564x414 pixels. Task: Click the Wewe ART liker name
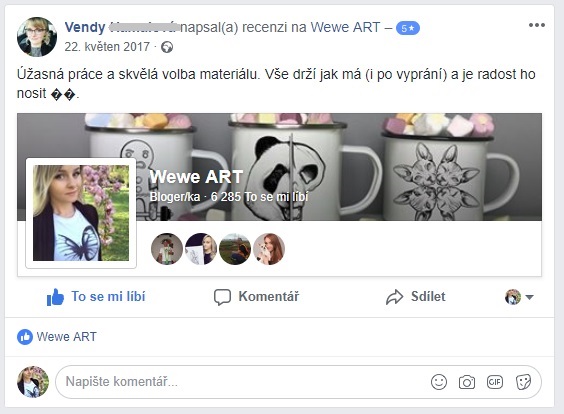67,337
